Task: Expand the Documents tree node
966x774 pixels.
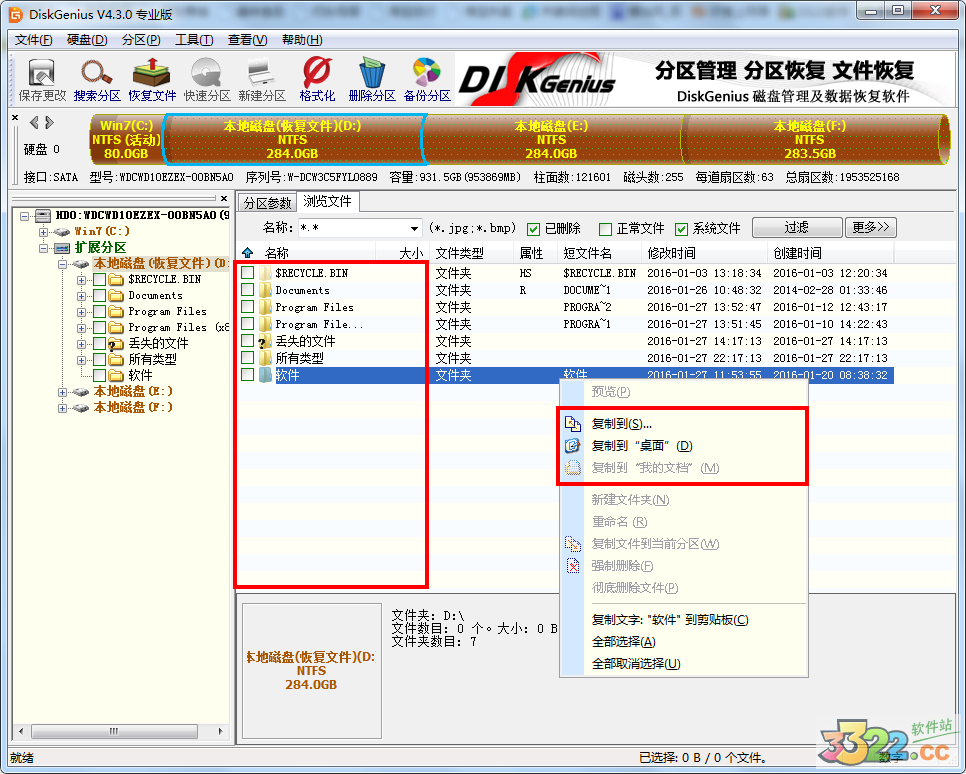Action: point(81,296)
